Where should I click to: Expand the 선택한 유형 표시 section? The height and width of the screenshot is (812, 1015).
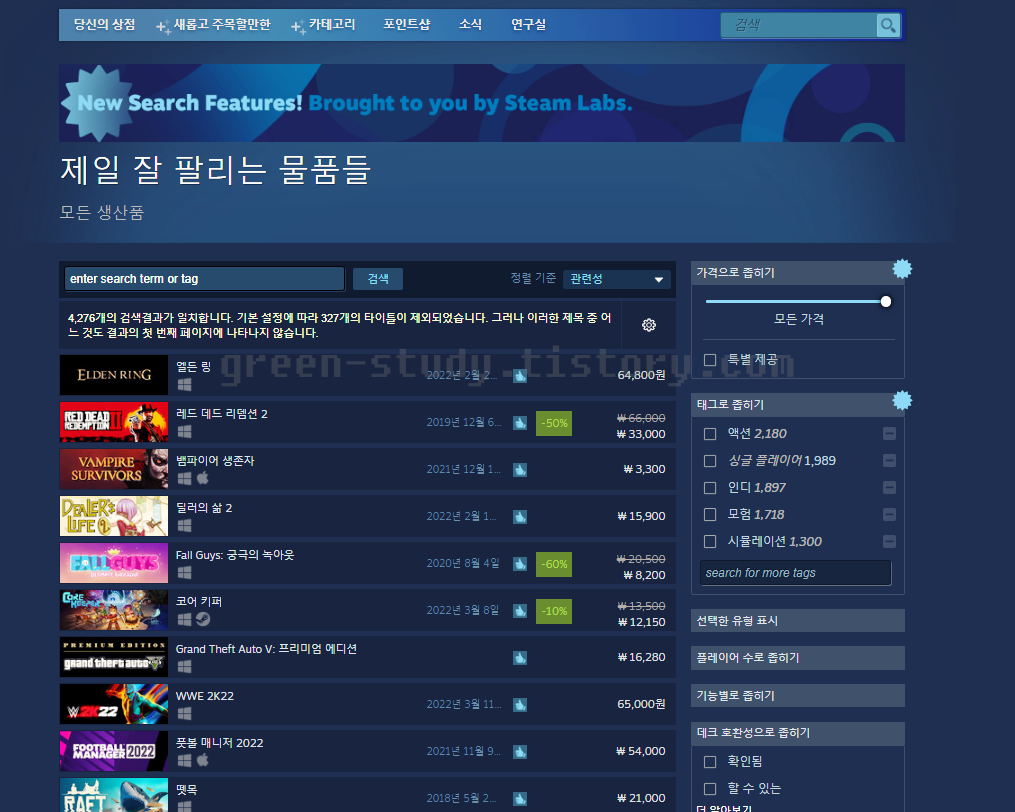click(x=798, y=620)
